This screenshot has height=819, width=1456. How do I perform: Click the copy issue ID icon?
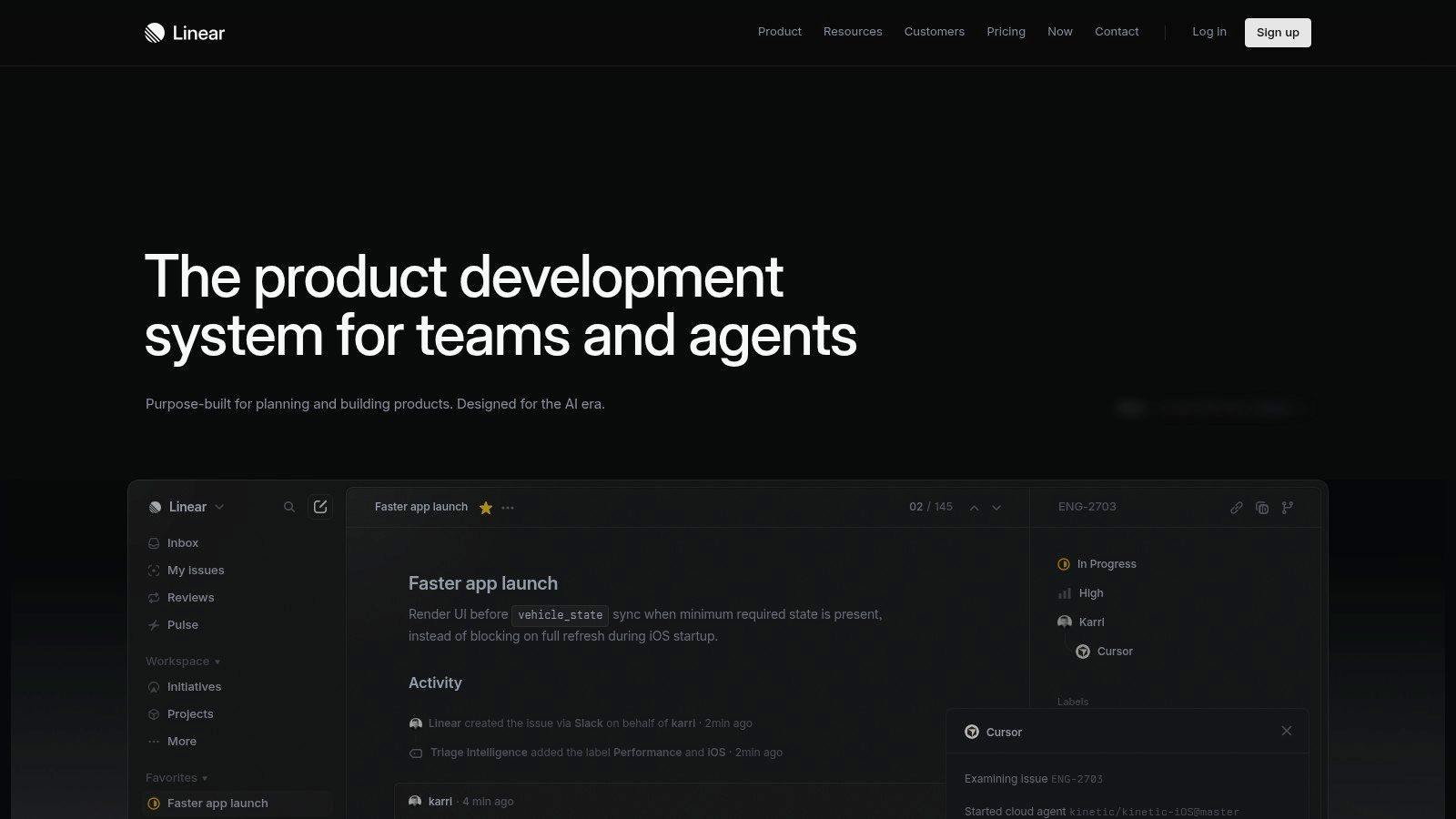[1261, 508]
